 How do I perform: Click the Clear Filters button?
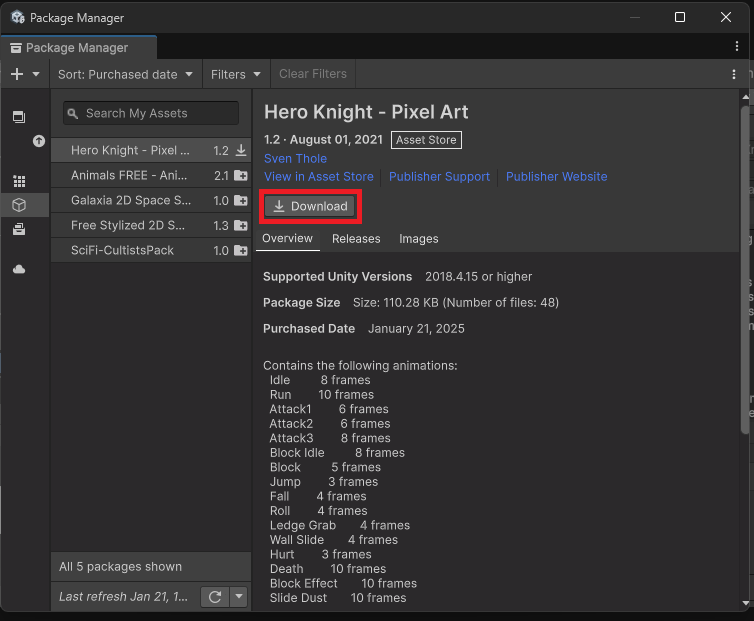coord(313,74)
